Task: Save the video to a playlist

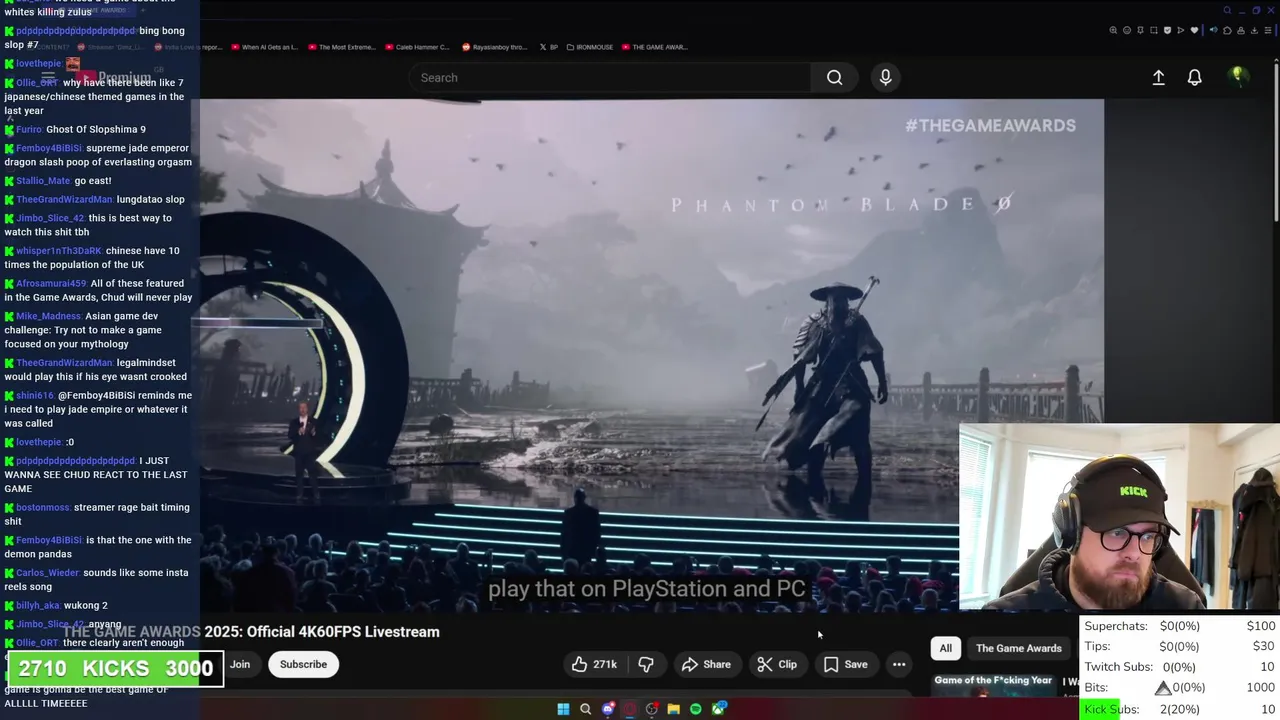Action: [x=845, y=664]
